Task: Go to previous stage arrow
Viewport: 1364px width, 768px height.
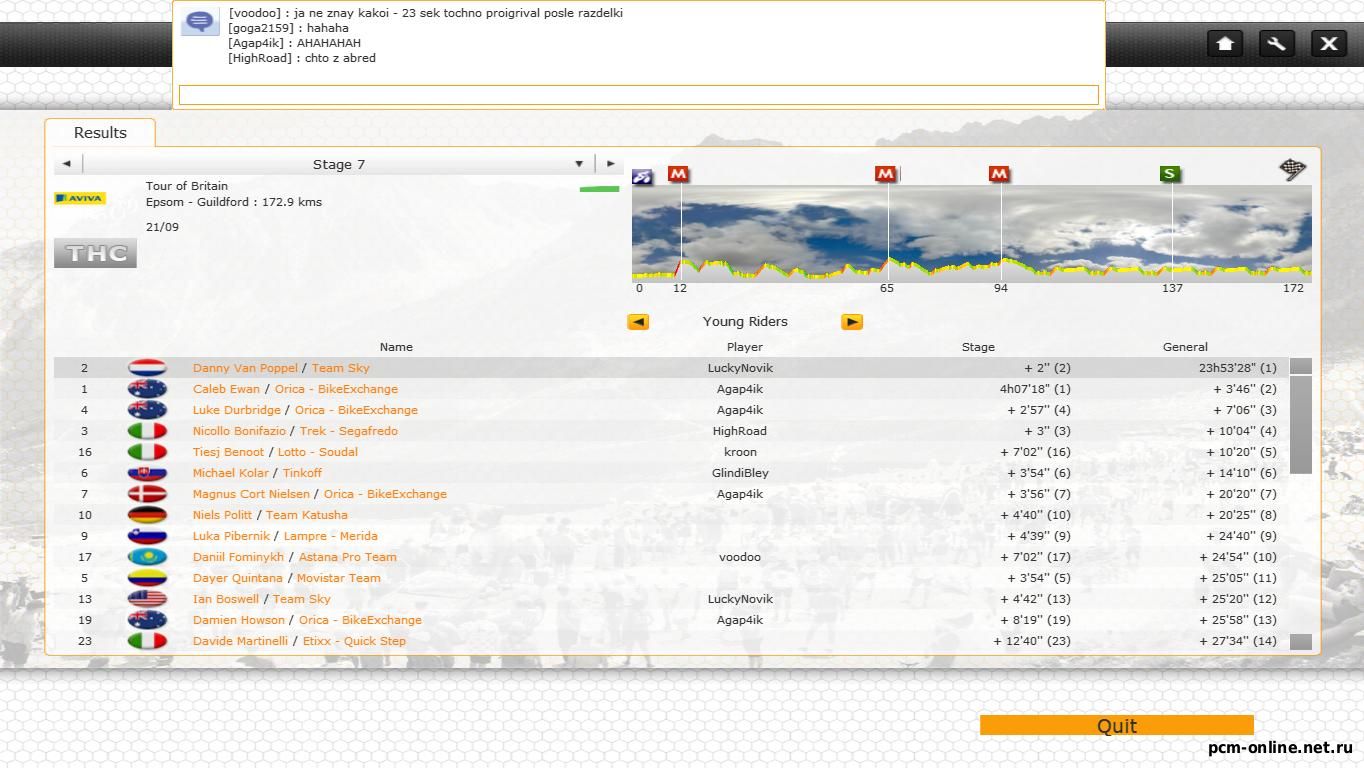Action: (66, 164)
